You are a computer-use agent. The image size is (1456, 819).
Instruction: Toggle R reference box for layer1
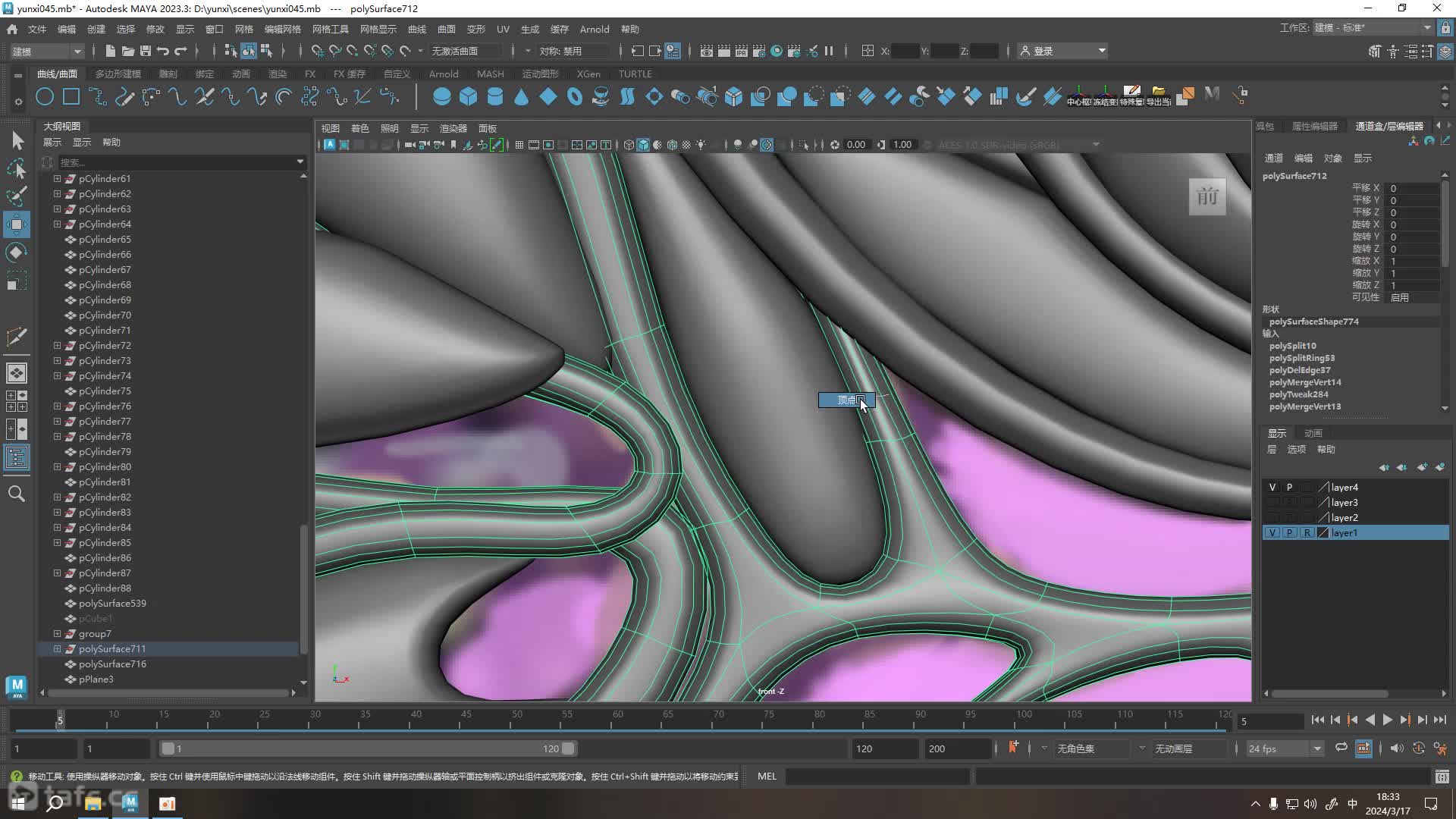(x=1307, y=533)
